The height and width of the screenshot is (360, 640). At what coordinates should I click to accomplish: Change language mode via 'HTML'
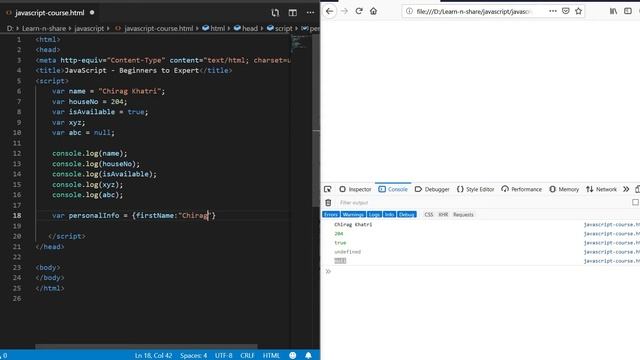point(271,356)
